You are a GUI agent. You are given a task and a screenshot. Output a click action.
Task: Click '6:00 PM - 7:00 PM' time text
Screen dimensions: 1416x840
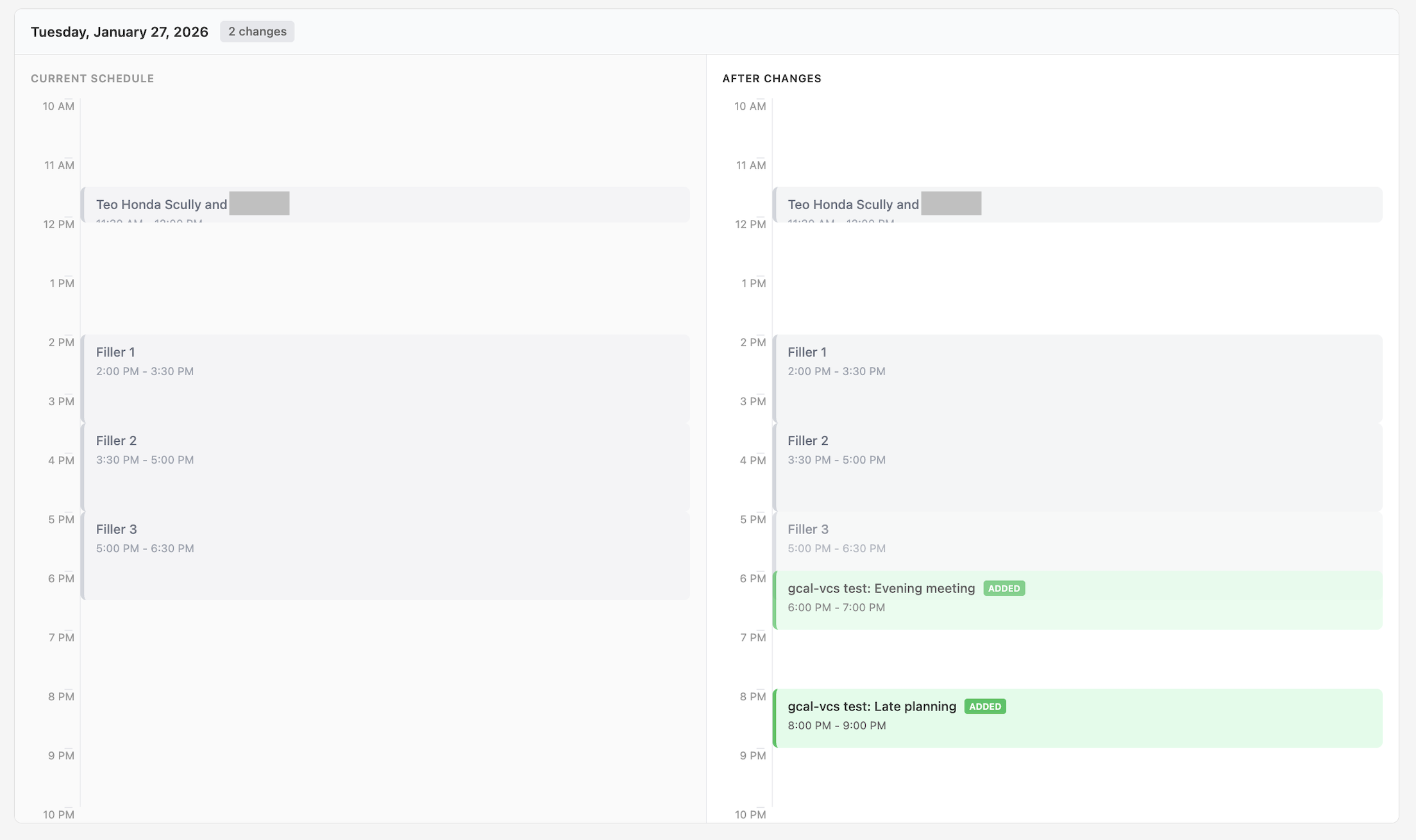[x=836, y=607]
